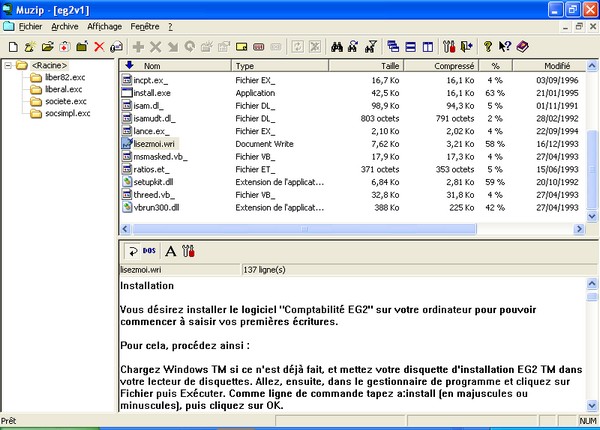Viewport: 600px width, 430px height.
Task: Click the tile horizontally icon
Action: click(411, 47)
